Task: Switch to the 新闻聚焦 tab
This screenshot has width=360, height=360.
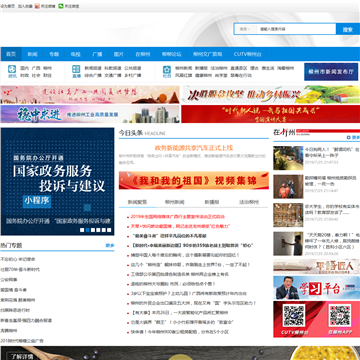Action: [x=137, y=202]
